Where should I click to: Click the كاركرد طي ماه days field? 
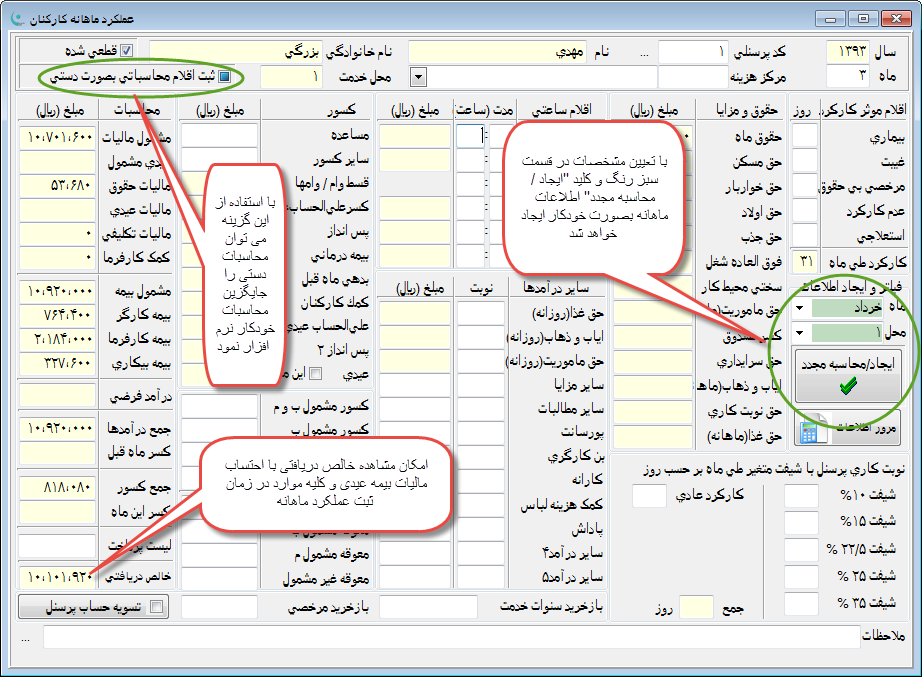[804, 261]
